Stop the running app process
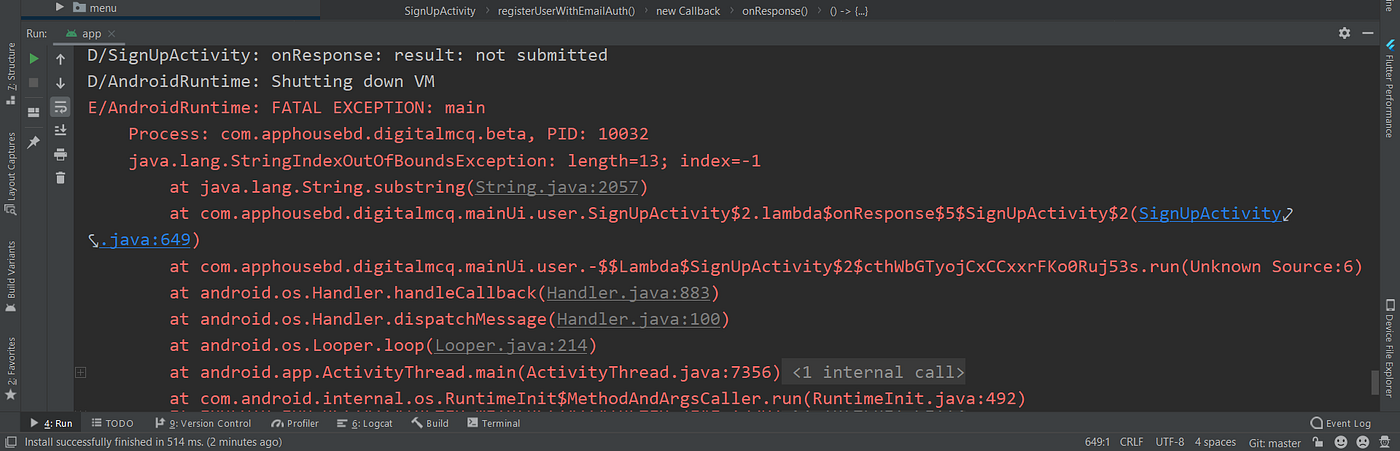The height and width of the screenshot is (451, 1400). 34,83
